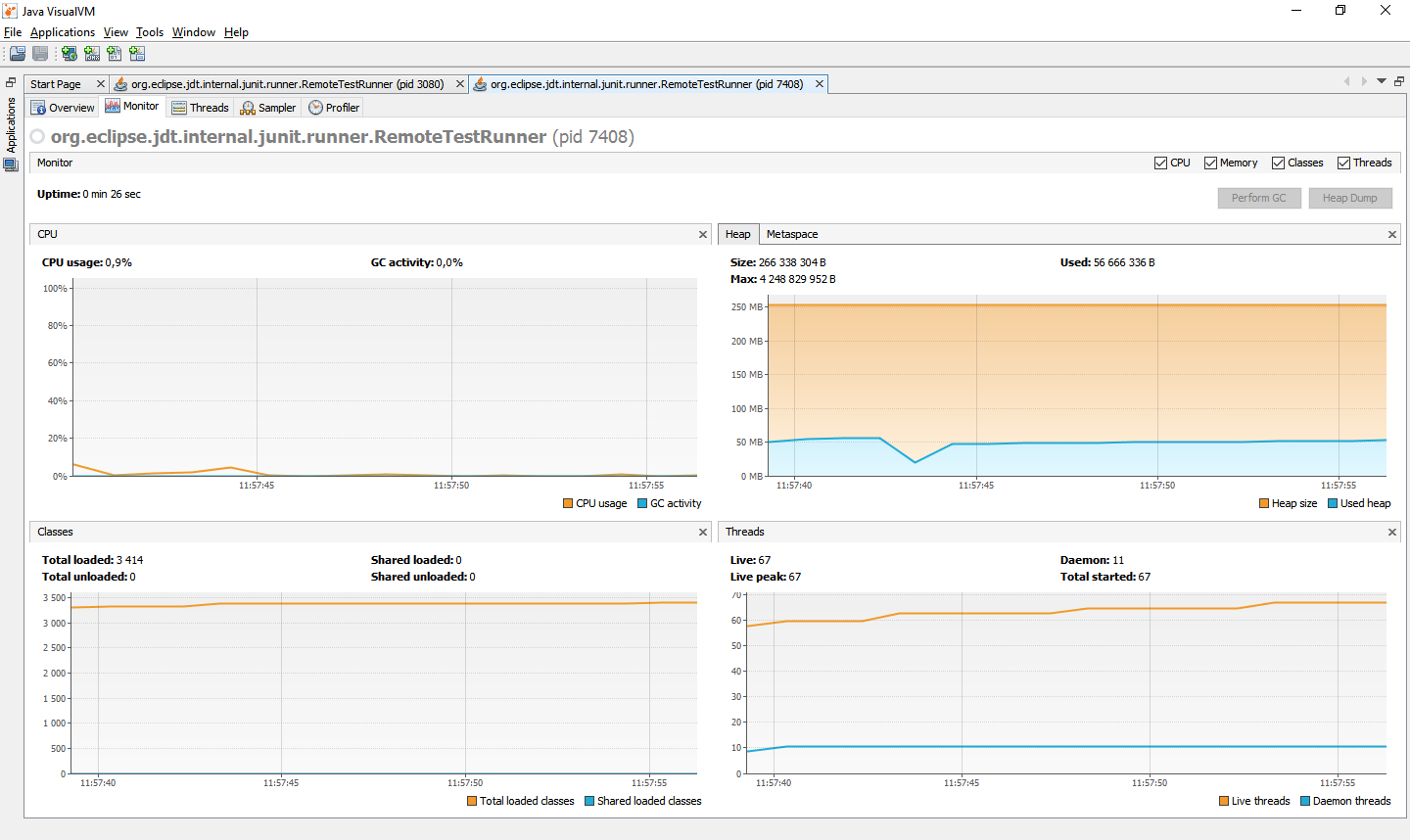The width and height of the screenshot is (1410, 840).
Task: Open the Tools menu
Action: point(150,32)
